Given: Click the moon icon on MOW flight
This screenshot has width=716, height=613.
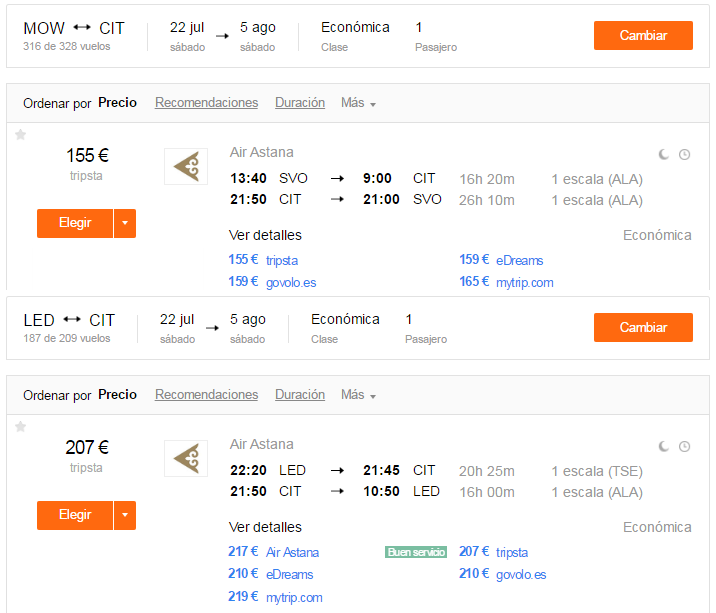Looking at the screenshot, I should [x=664, y=155].
